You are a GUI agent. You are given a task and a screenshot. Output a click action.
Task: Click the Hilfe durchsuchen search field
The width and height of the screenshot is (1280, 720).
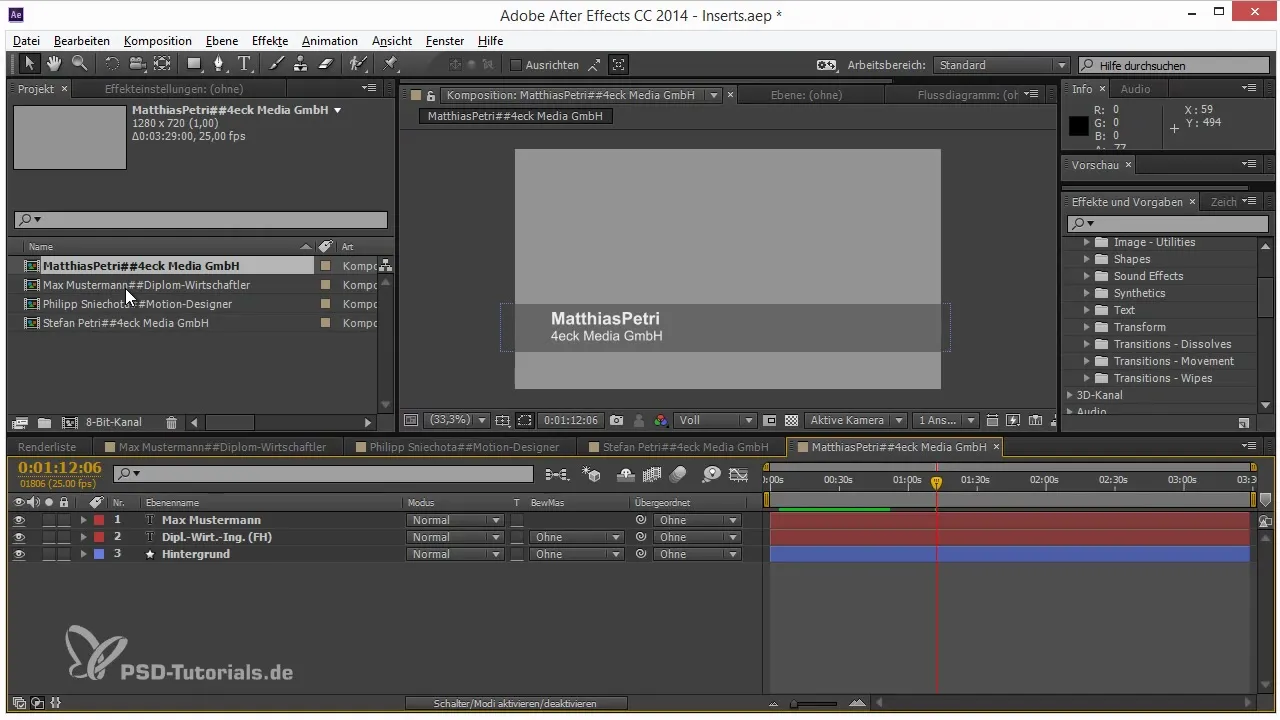pos(1172,65)
